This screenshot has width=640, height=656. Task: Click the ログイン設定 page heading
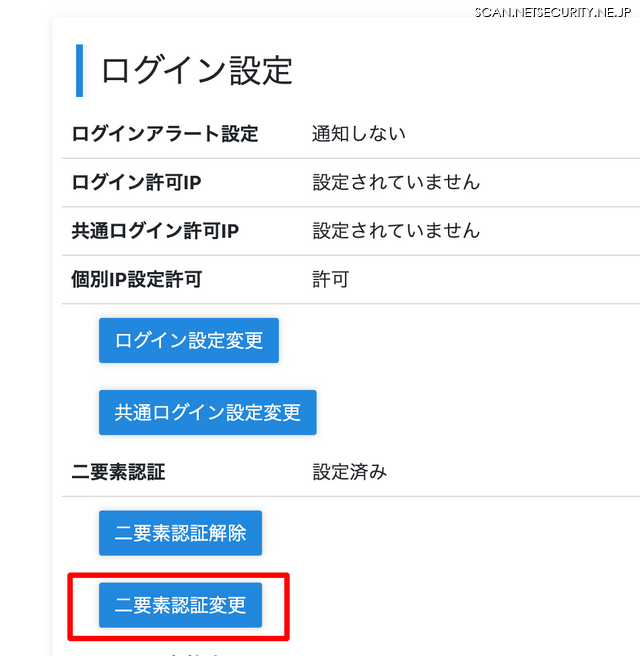[197, 70]
